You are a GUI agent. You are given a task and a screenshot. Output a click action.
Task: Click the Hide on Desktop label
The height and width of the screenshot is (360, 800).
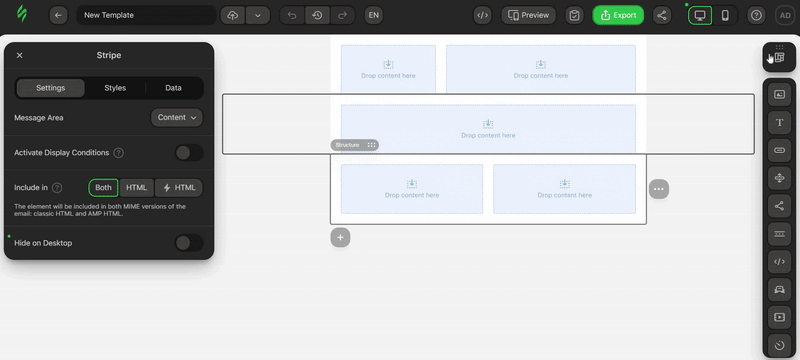(x=43, y=243)
